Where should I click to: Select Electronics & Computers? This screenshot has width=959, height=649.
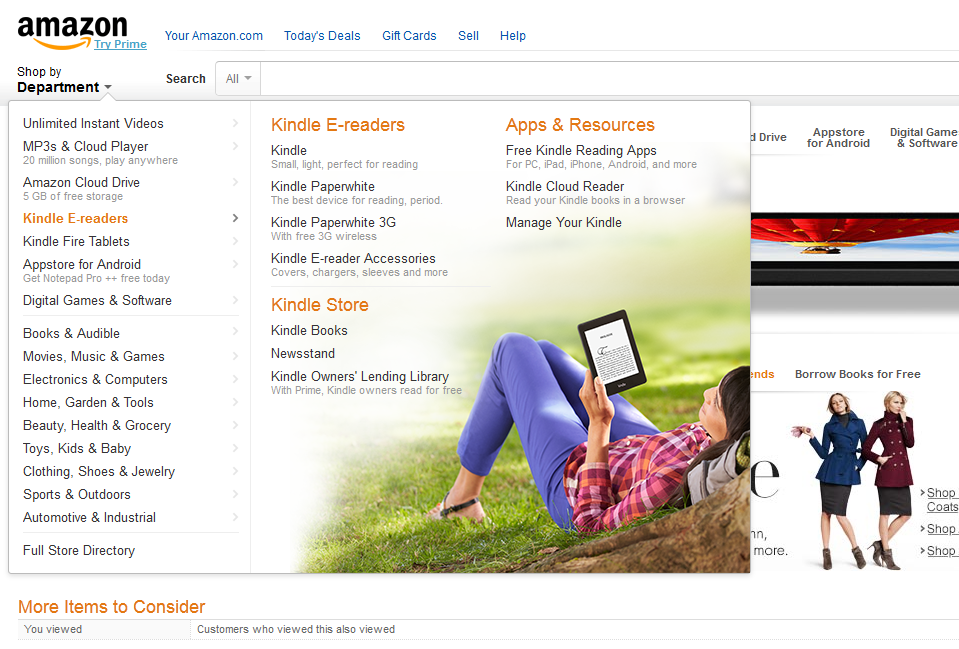(x=95, y=380)
